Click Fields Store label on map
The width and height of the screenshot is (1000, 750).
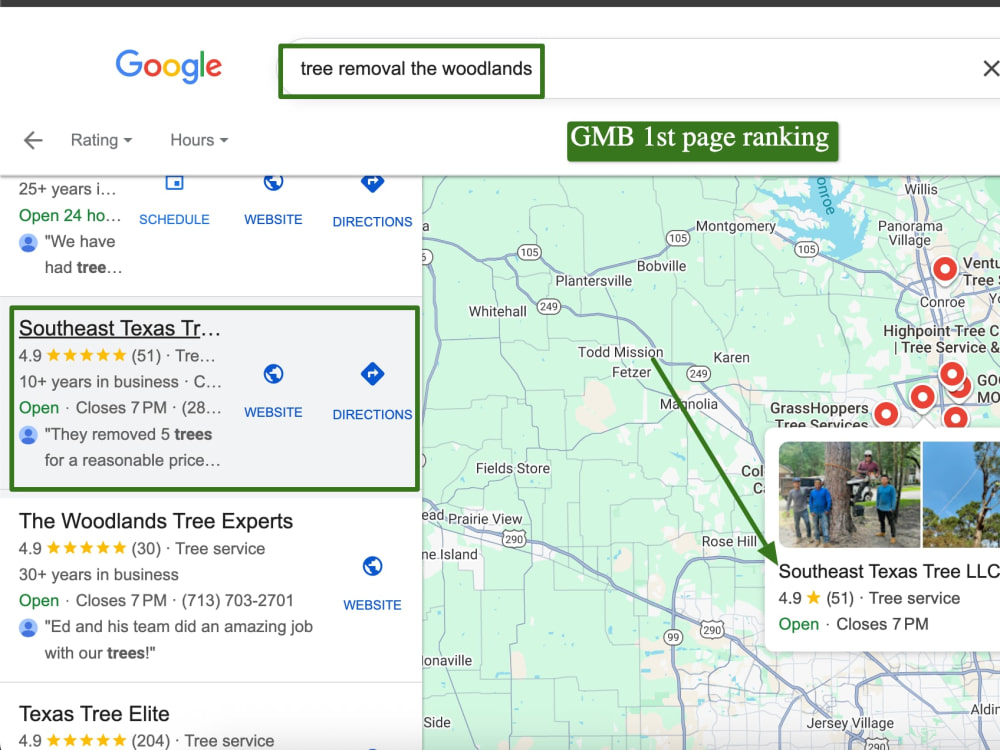click(x=513, y=468)
